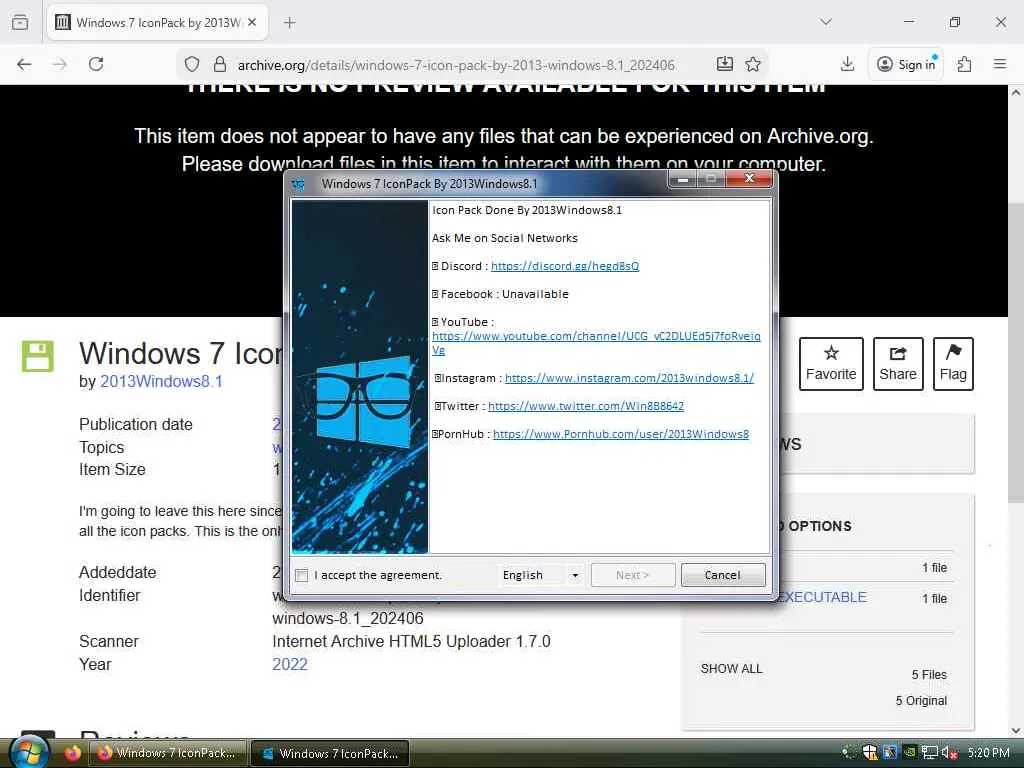Click the '5 Original' text
Image resolution: width=1024 pixels, height=768 pixels.
pyautogui.click(x=921, y=701)
